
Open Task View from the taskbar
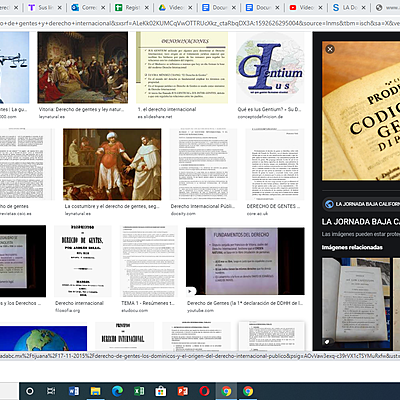coord(51,391)
